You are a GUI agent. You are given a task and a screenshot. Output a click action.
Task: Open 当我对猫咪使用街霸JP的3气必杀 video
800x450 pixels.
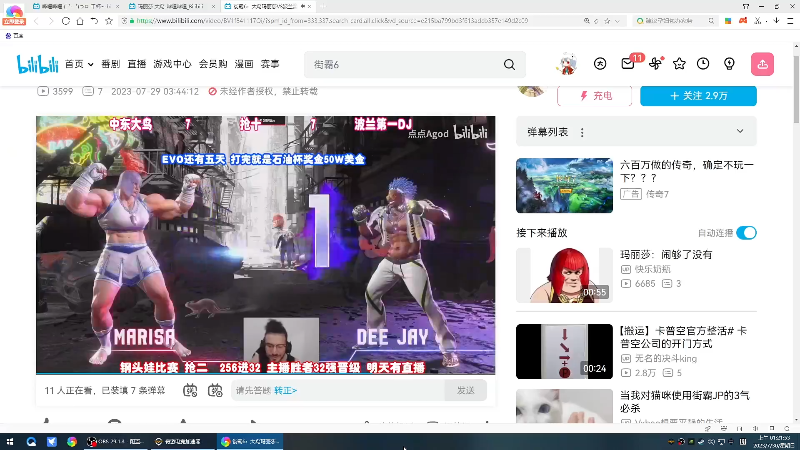click(x=685, y=402)
